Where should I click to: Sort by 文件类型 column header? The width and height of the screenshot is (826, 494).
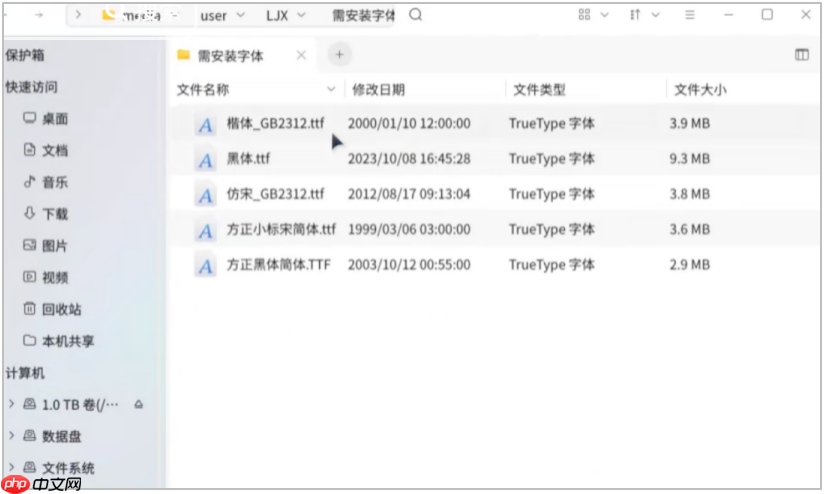point(539,90)
